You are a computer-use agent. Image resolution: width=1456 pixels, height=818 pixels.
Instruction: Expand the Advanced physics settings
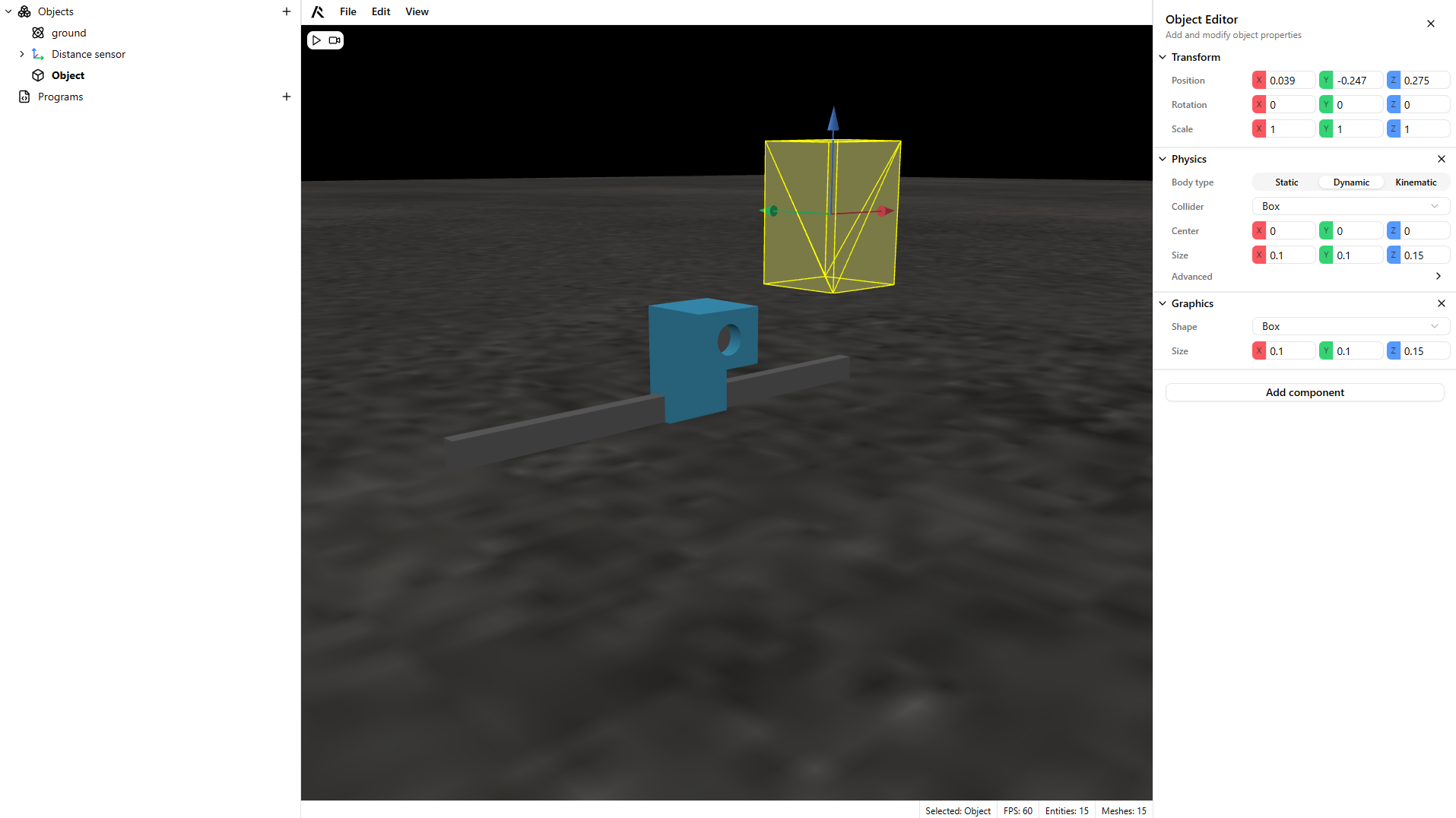point(1438,277)
